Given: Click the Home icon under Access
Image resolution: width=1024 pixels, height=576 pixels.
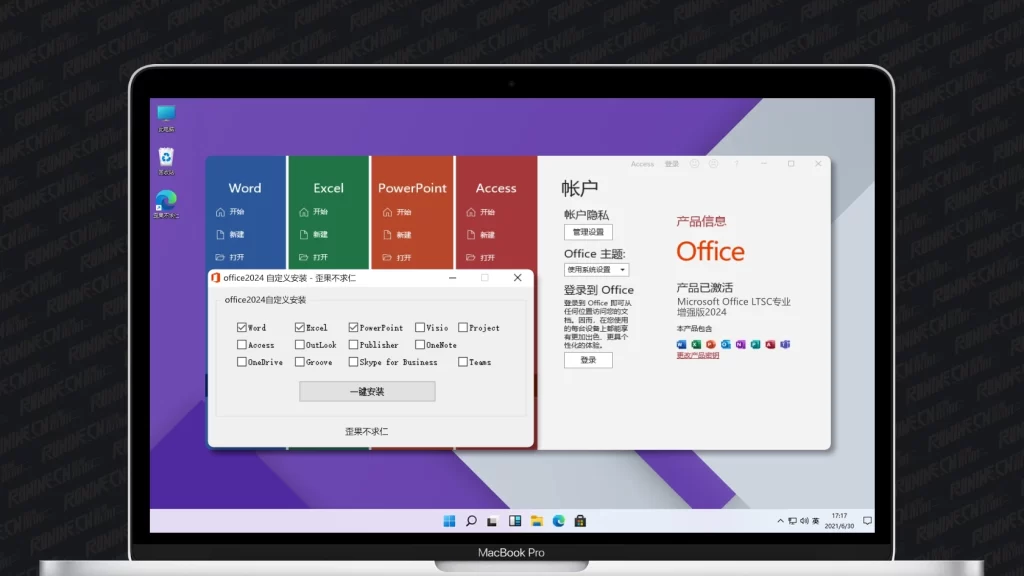Looking at the screenshot, I should (471, 212).
